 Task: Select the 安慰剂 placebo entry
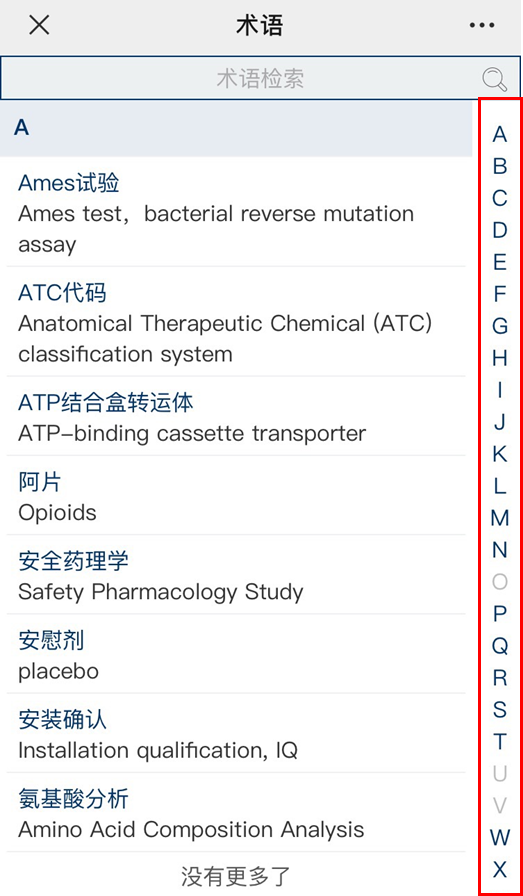236,655
